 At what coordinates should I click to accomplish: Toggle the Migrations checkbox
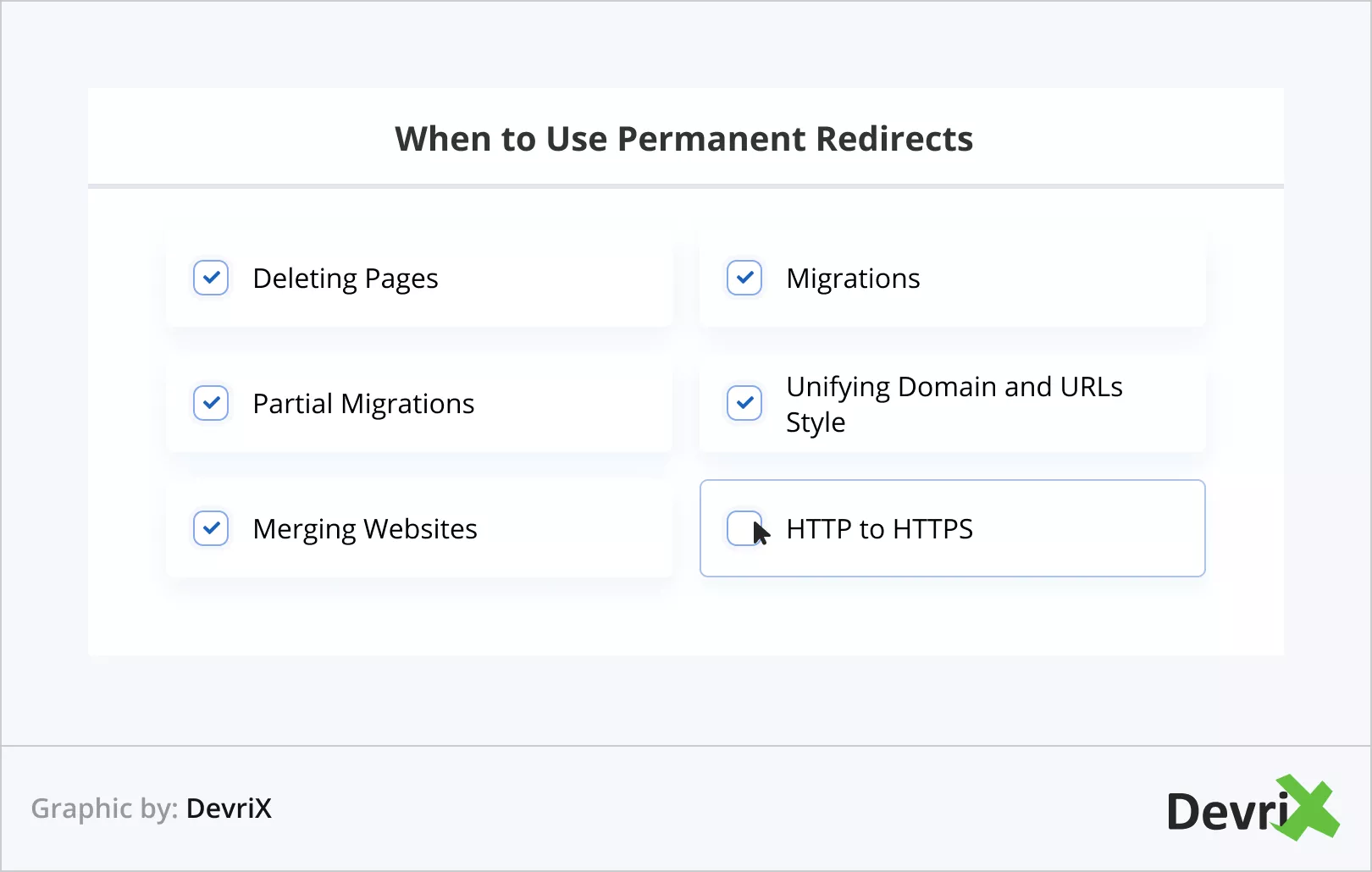744,278
